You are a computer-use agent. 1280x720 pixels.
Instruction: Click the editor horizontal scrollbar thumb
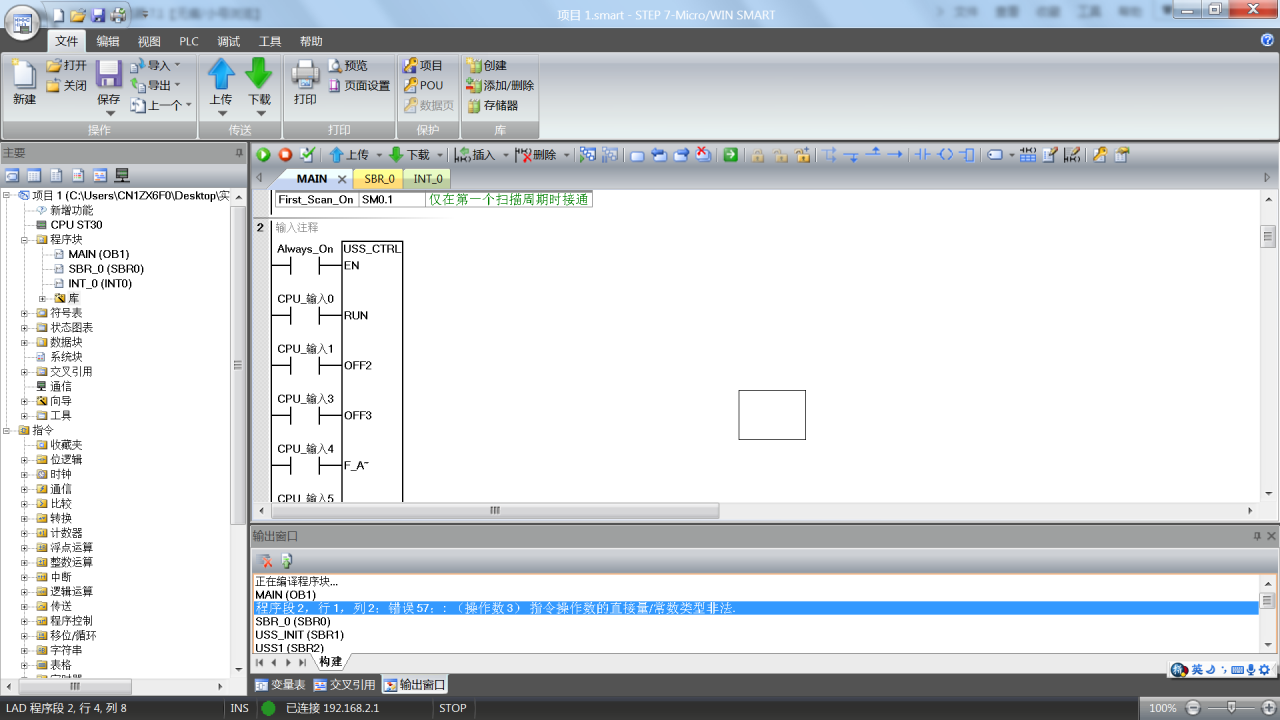click(494, 510)
